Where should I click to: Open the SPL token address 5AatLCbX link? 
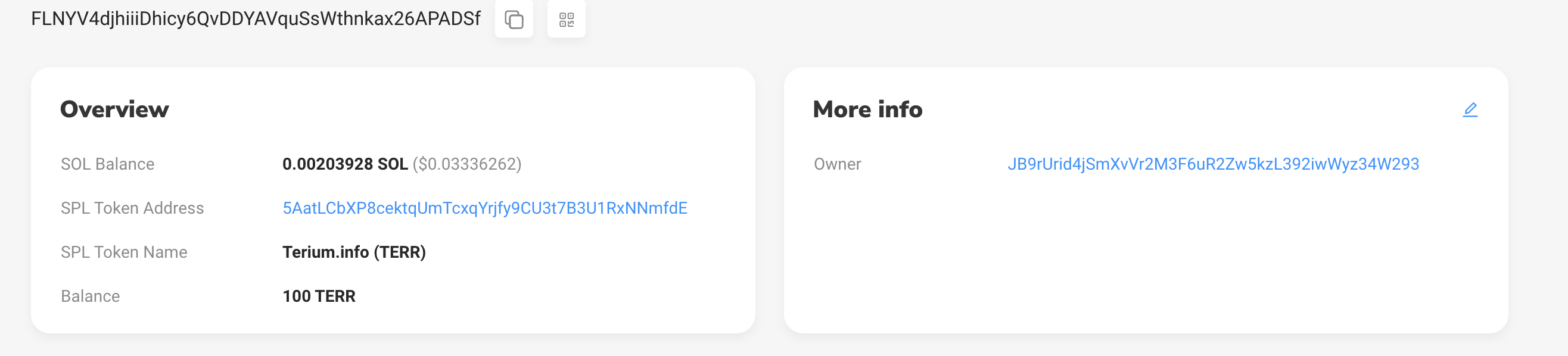(484, 208)
